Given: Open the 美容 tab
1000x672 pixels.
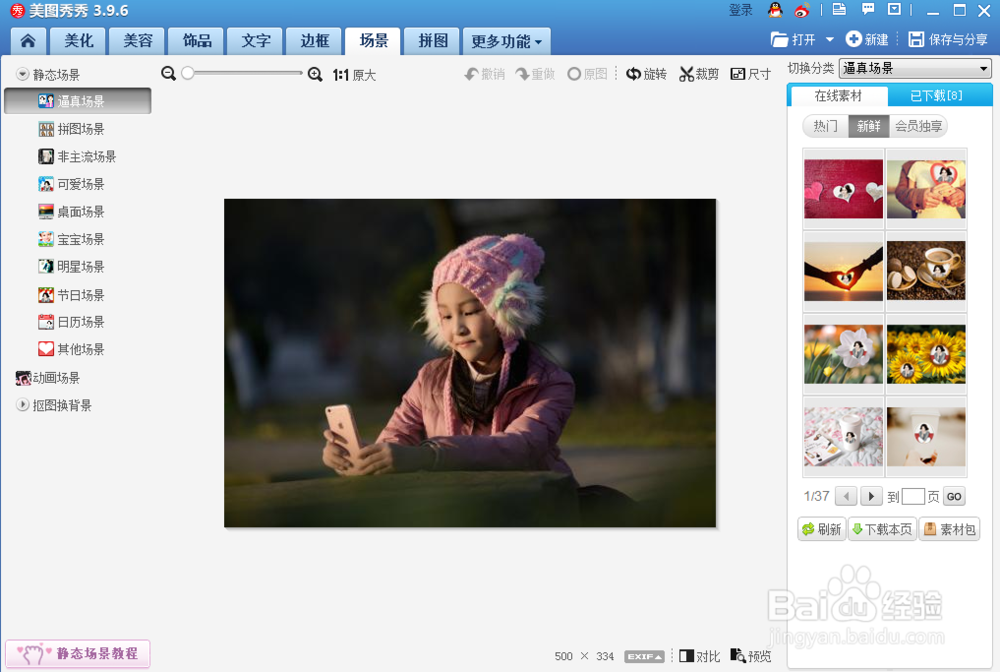Looking at the screenshot, I should coord(137,41).
